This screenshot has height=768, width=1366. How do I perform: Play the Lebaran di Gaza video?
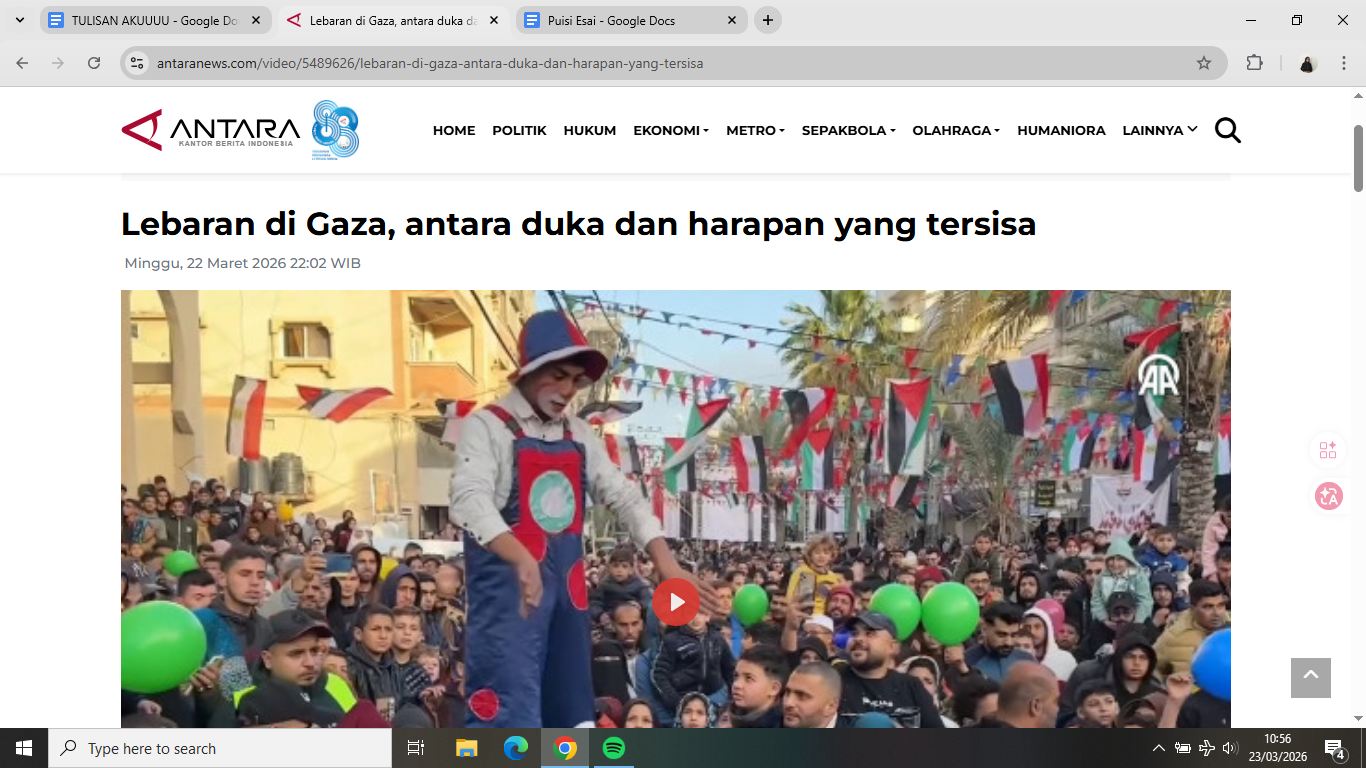[676, 602]
